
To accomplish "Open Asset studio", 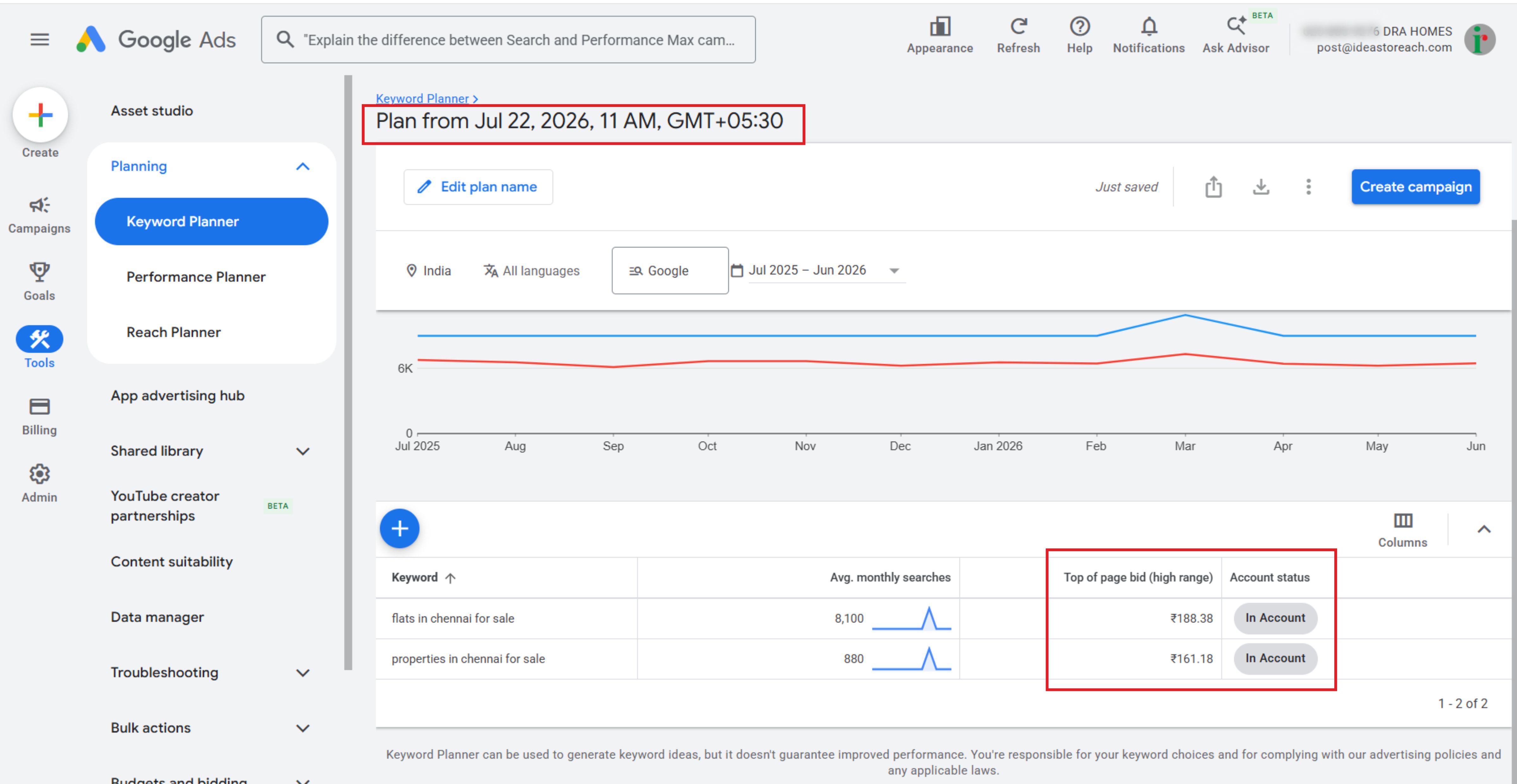I will coord(152,111).
